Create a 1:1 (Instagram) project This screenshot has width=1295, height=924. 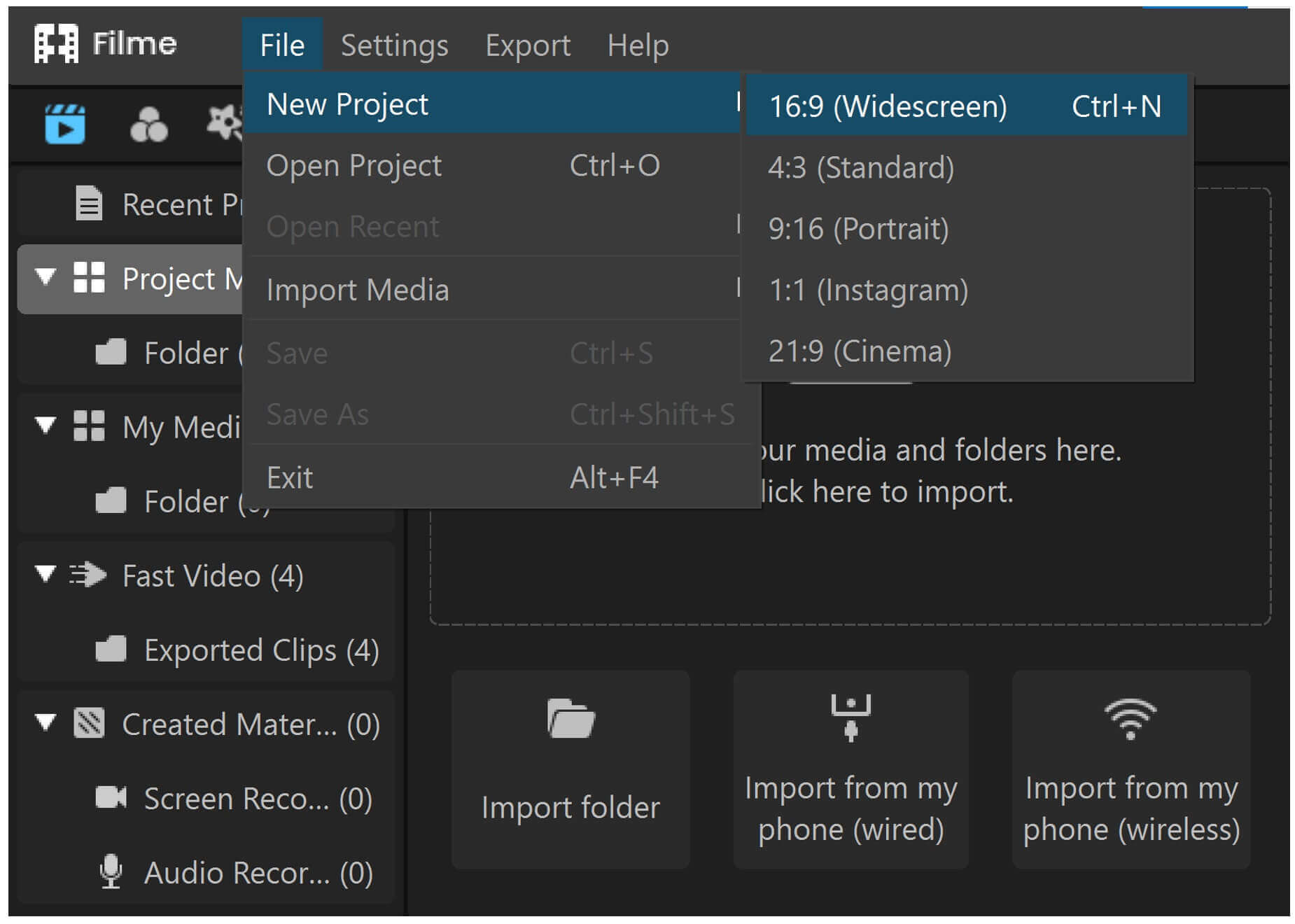pyautogui.click(x=966, y=289)
